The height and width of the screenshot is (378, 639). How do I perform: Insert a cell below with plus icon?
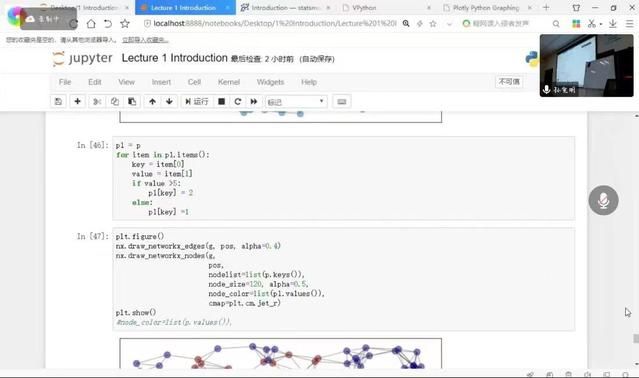point(77,101)
